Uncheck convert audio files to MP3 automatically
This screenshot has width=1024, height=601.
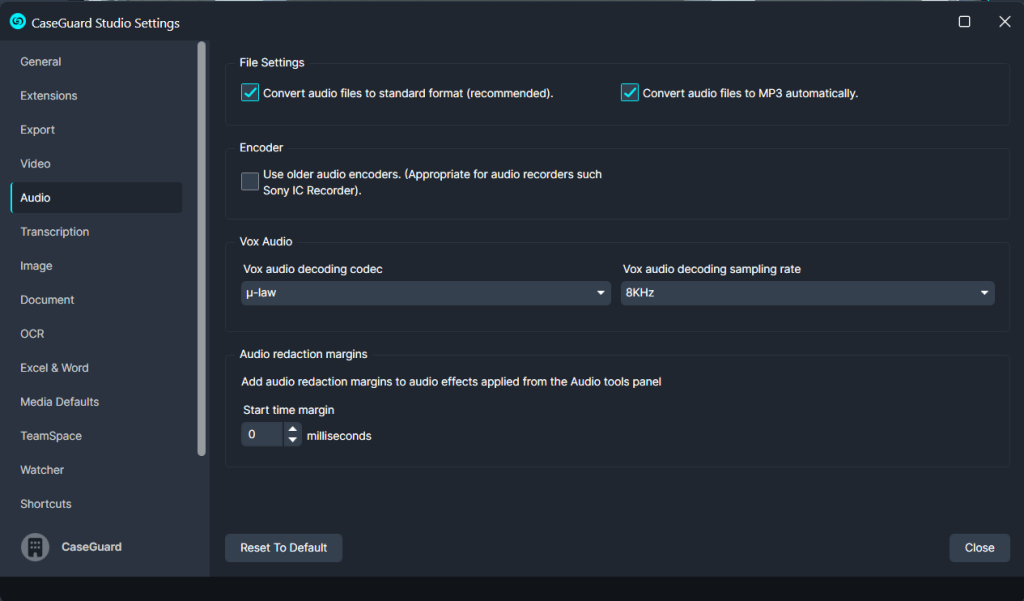click(630, 93)
